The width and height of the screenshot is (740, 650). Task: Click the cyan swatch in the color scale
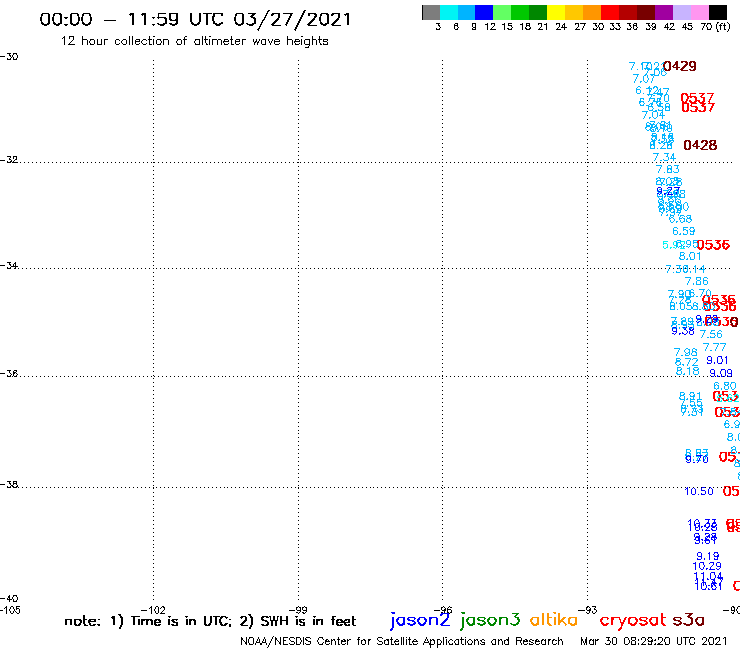449,12
